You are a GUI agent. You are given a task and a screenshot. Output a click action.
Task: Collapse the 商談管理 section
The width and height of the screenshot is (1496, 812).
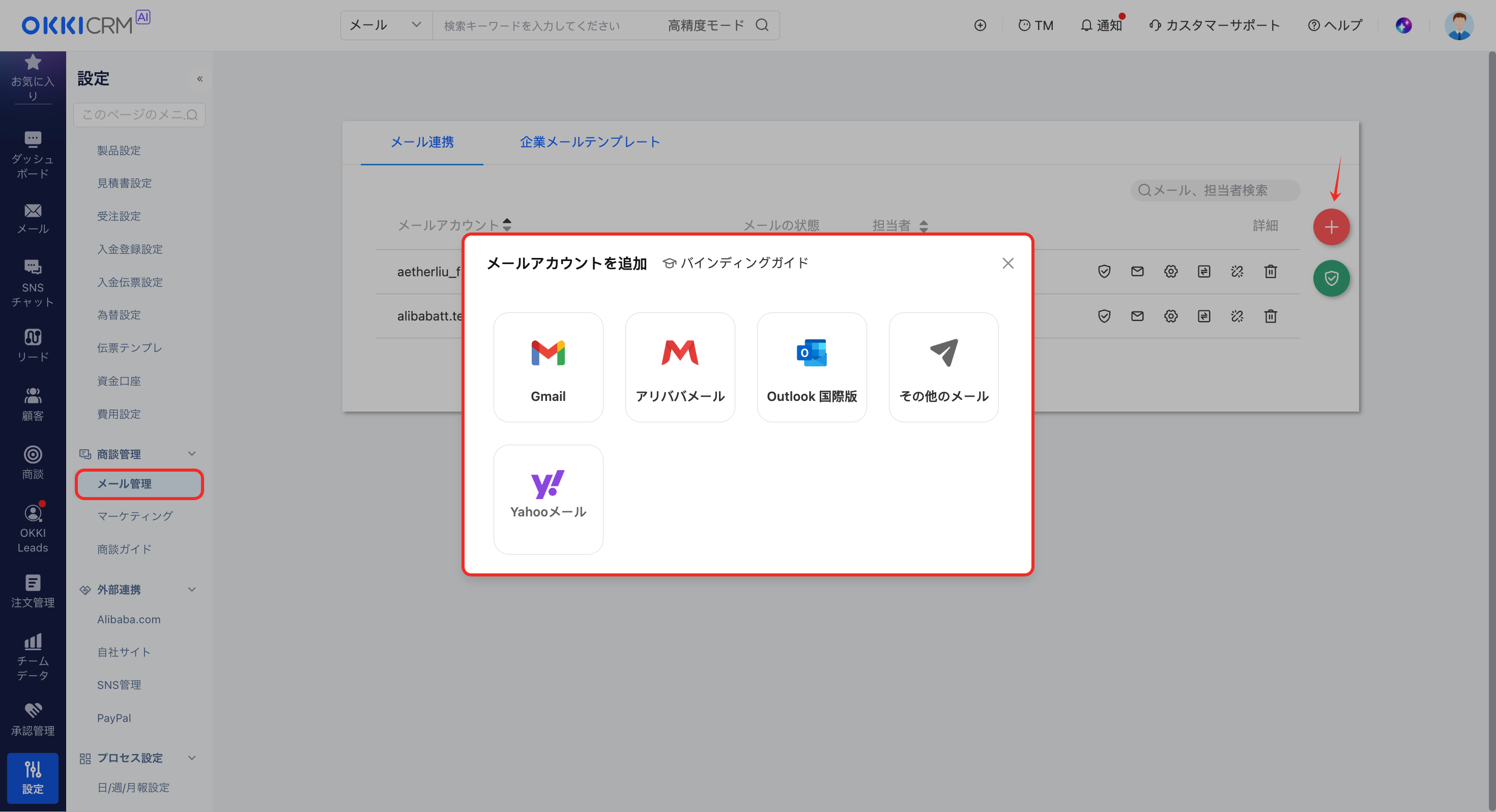[192, 454]
